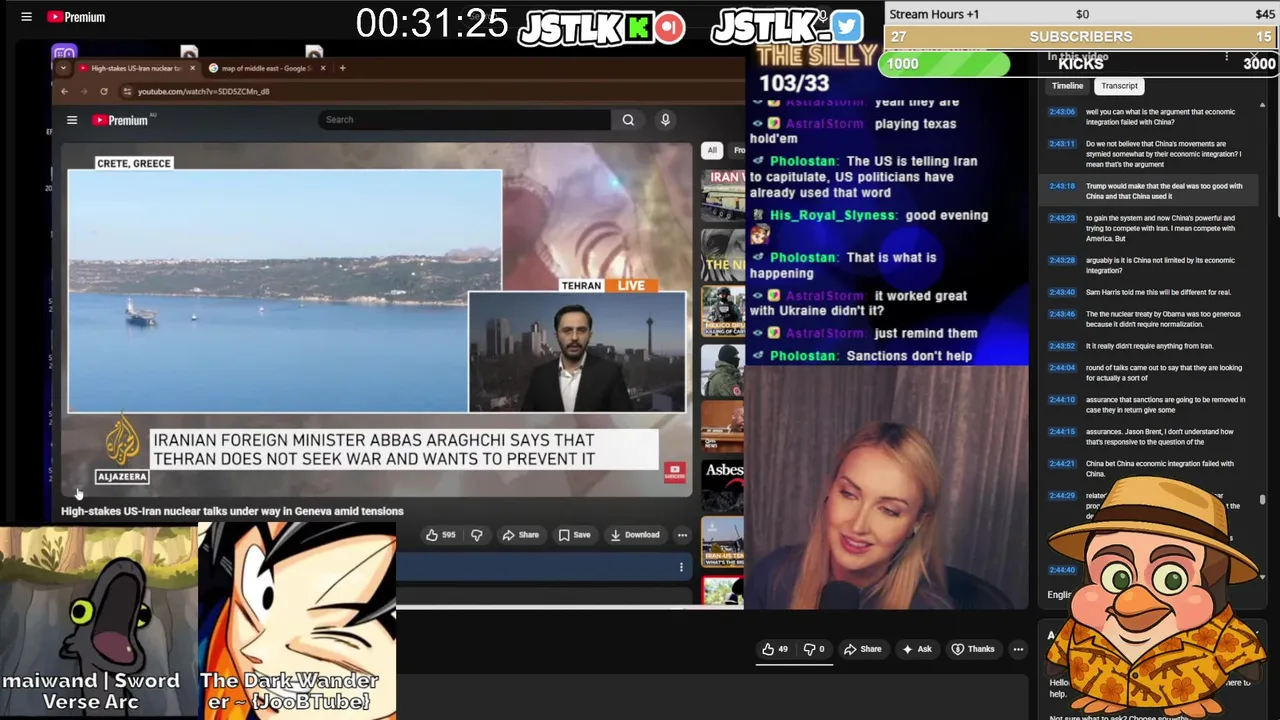Screen dimensions: 1280x720
Task: Open more options beside Thanks
Action: tap(1018, 649)
